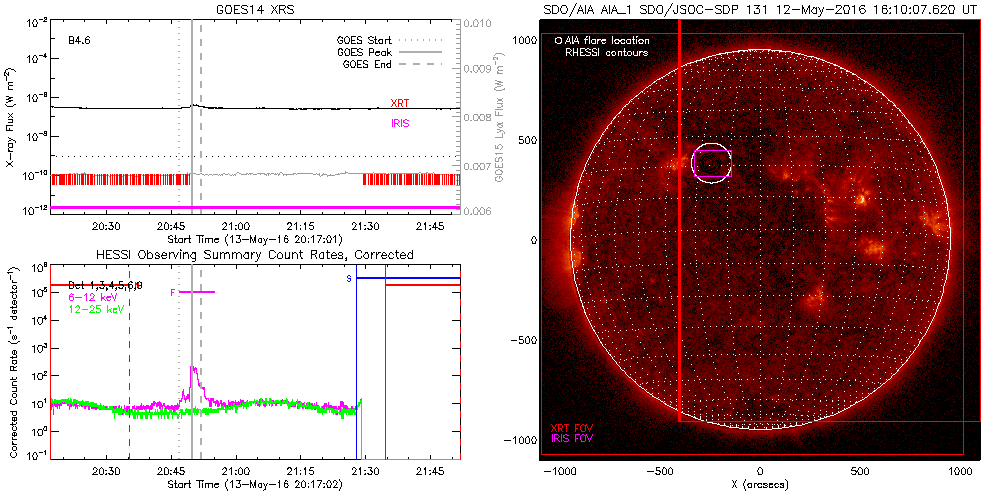1000x500 pixels.
Task: Click the magenta 'IRIS' label in the GOES plot
Action: point(399,123)
